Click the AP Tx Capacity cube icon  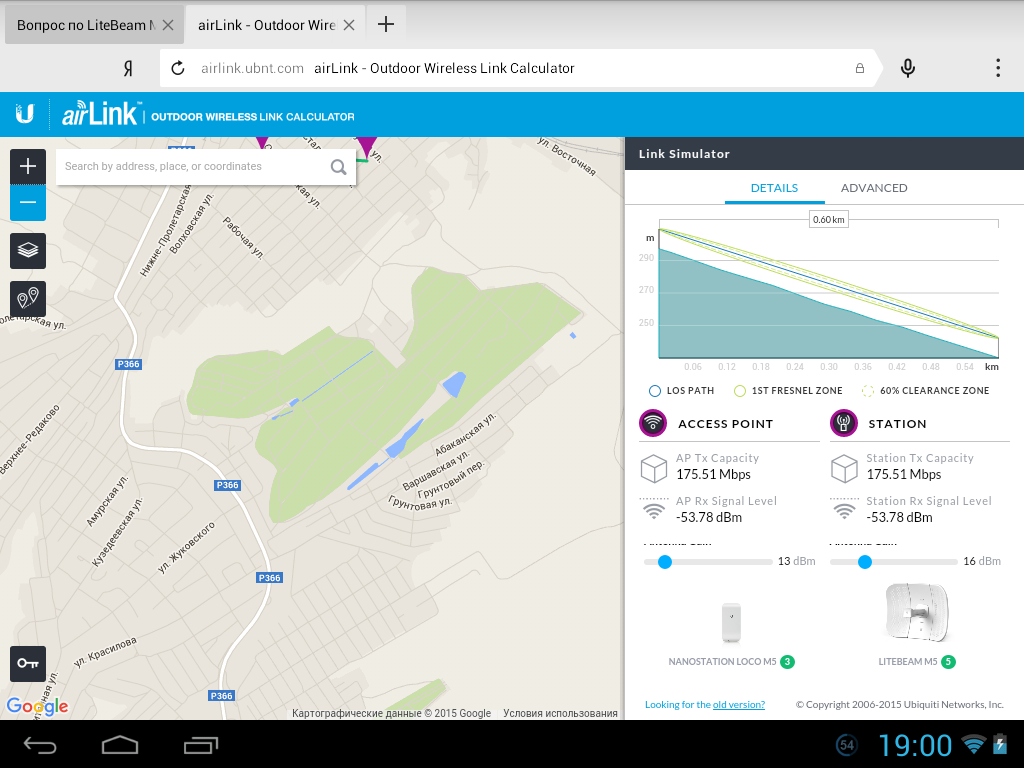pos(654,468)
